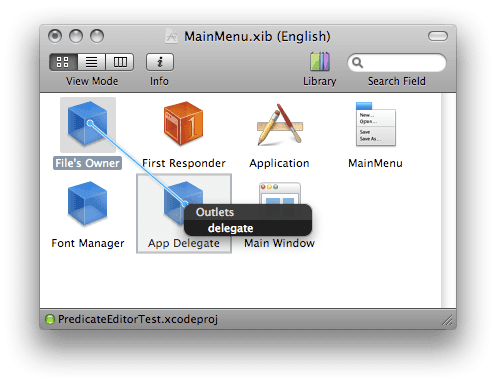Open the MainMenu menu object icon
Viewport: 496px width, 384px height.
[376, 124]
